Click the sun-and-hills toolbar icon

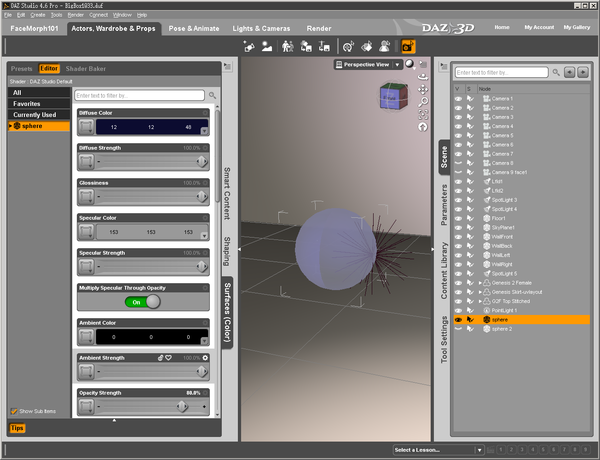pyautogui.click(x=267, y=47)
